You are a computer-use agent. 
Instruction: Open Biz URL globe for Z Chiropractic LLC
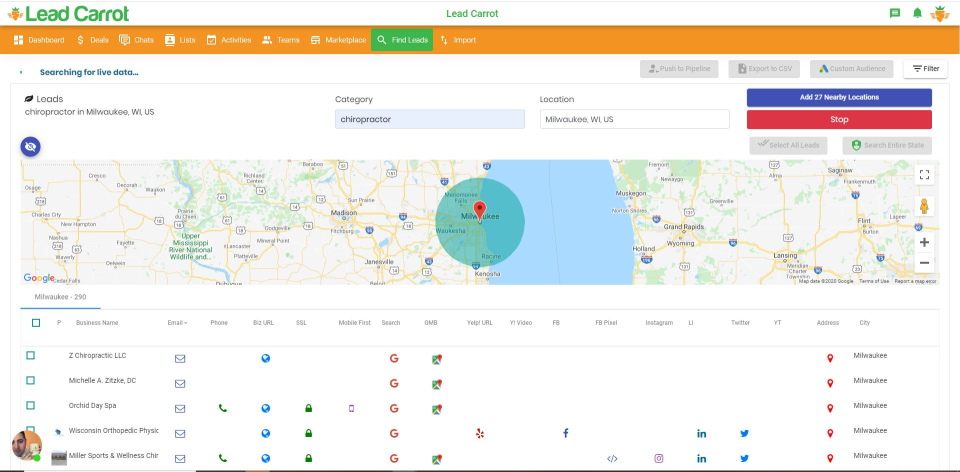pyautogui.click(x=266, y=359)
